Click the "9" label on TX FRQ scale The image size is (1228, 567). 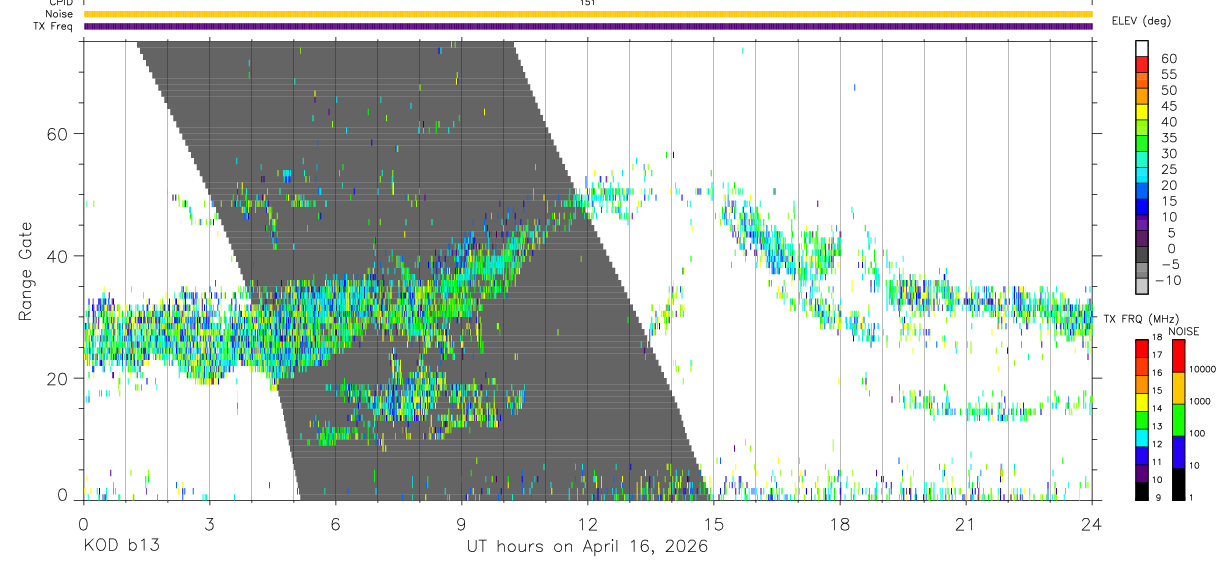coord(1158,497)
